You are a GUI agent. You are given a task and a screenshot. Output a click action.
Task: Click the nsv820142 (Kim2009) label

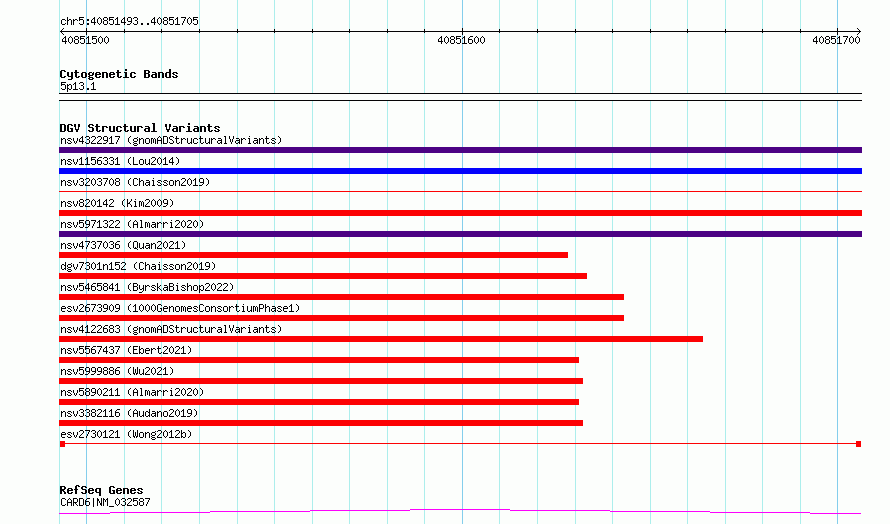coord(117,203)
